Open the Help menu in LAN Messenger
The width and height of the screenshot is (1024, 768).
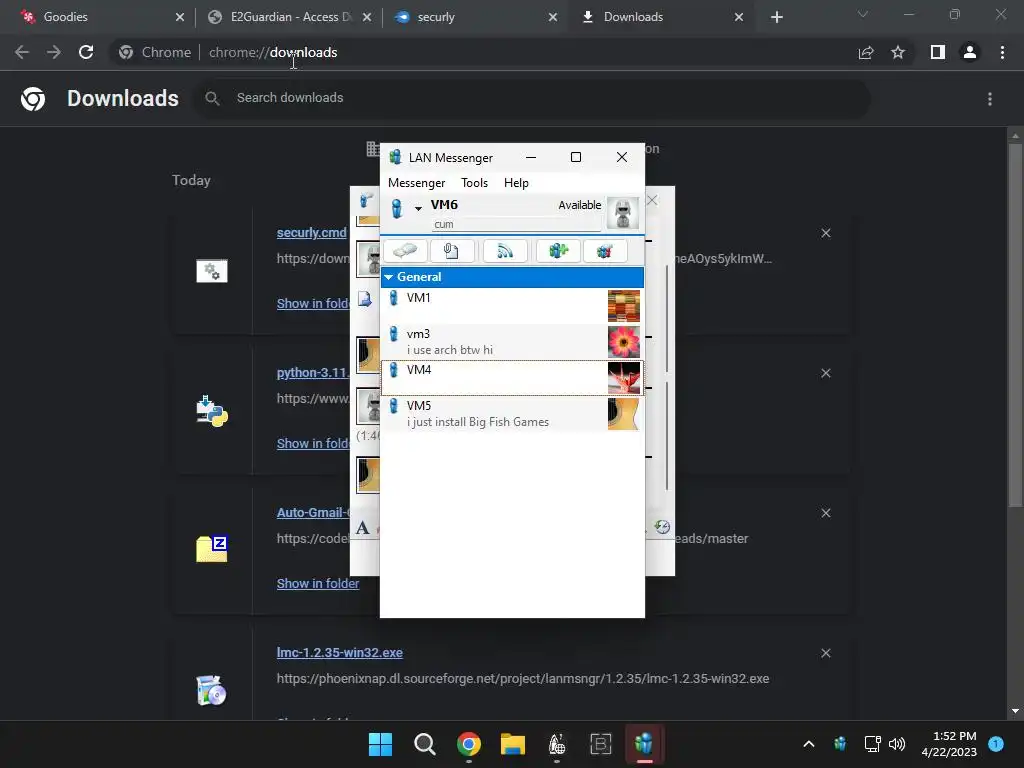pyautogui.click(x=516, y=183)
